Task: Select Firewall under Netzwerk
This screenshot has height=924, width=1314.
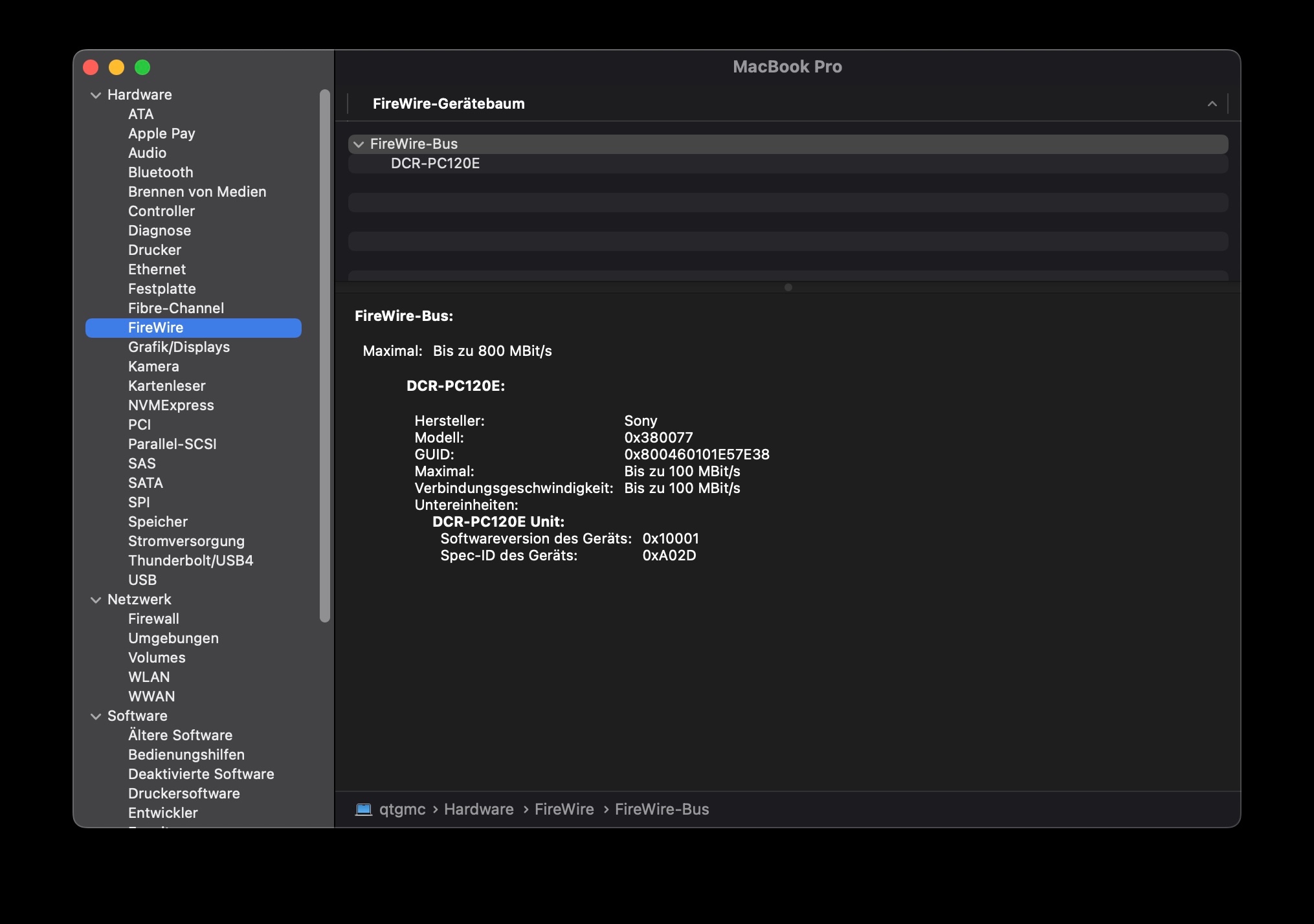Action: 153,619
